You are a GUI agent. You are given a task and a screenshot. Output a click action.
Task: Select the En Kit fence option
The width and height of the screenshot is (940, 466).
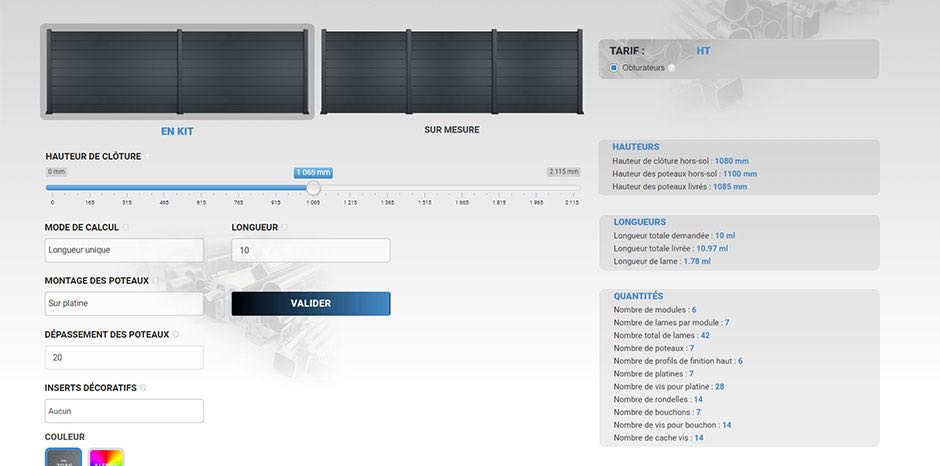[x=177, y=72]
